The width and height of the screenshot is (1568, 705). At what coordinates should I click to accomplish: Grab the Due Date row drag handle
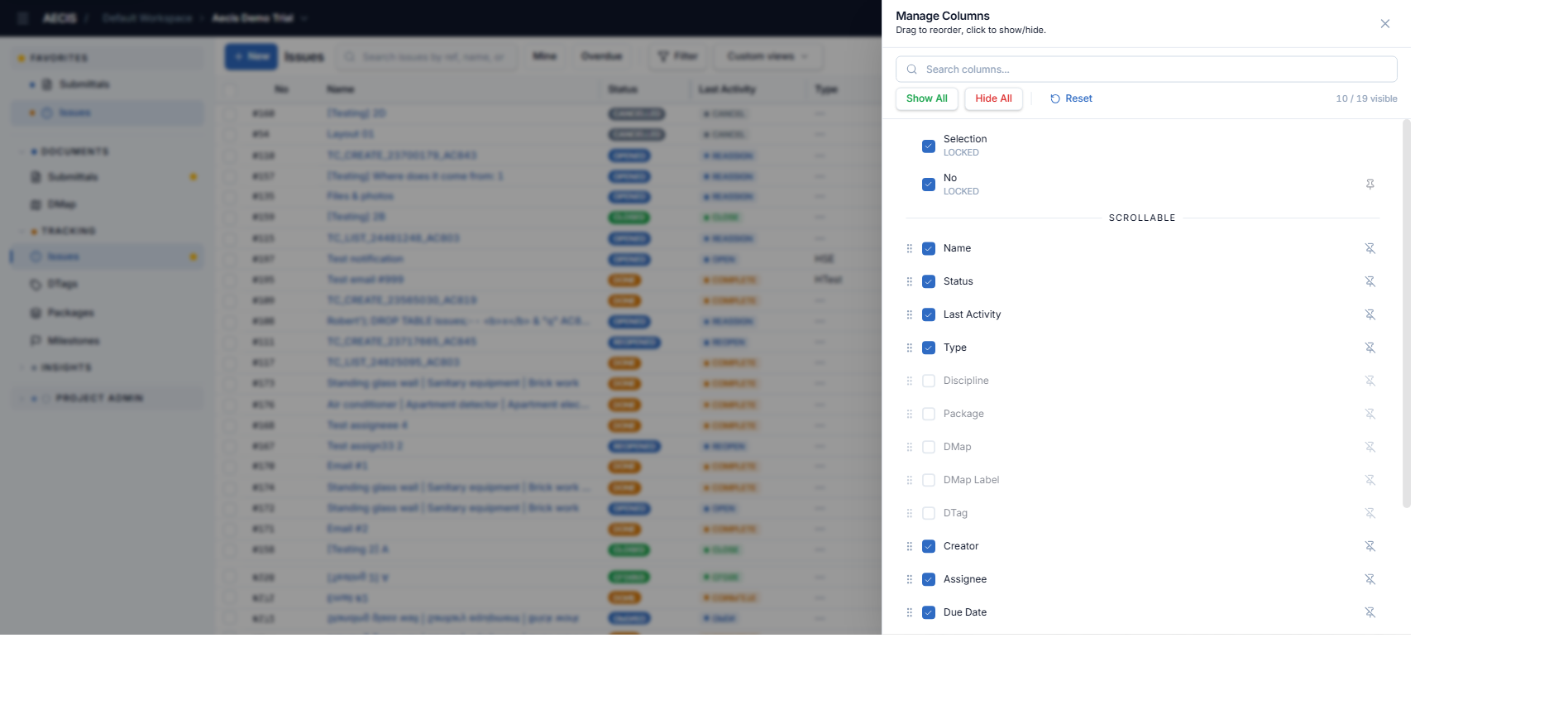pos(909,612)
